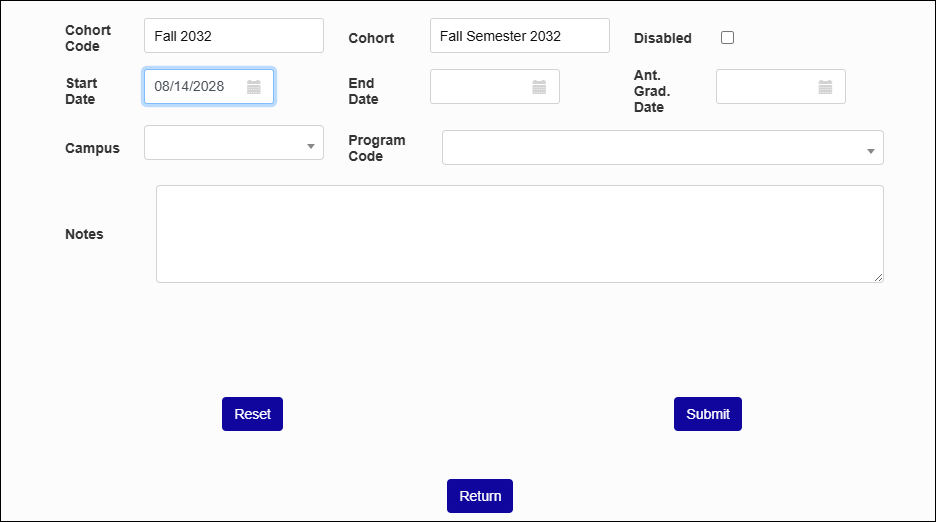Grab the Notes textarea resize handle
Image resolution: width=936 pixels, height=522 pixels.
(x=878, y=277)
